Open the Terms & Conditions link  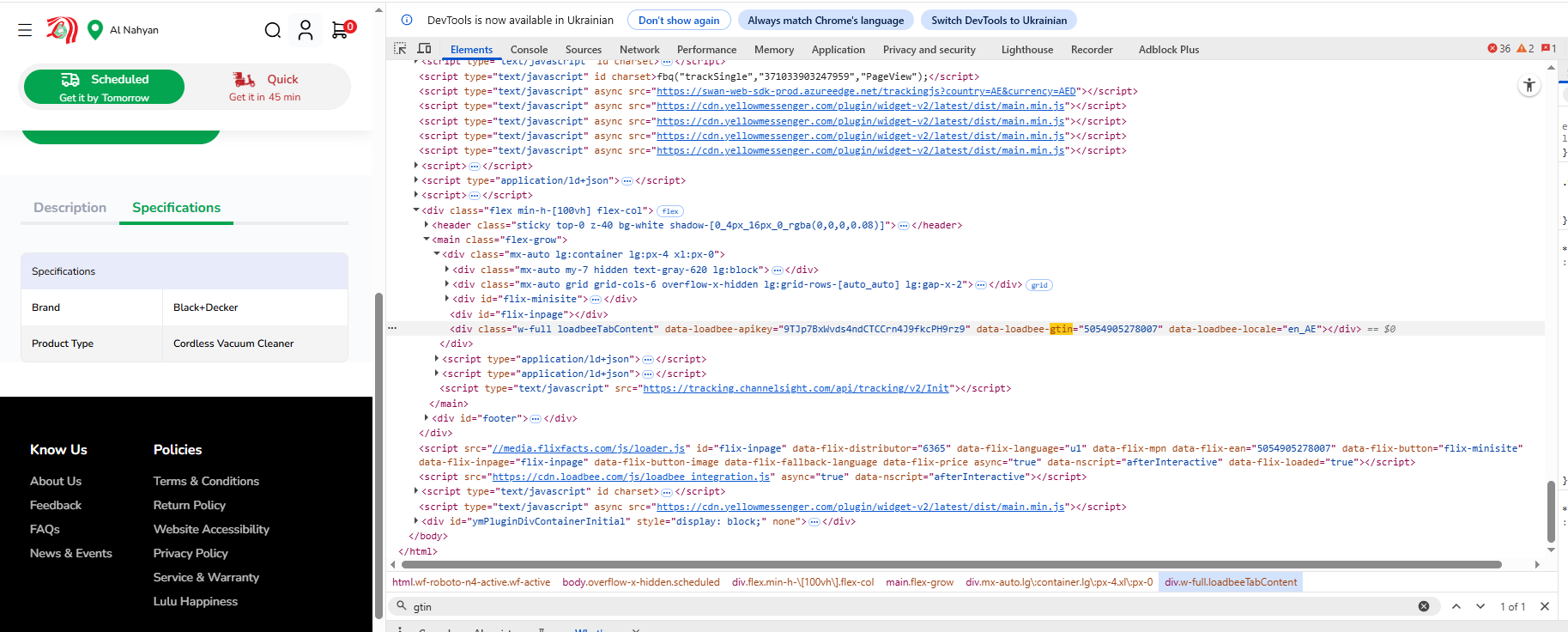tap(206, 481)
